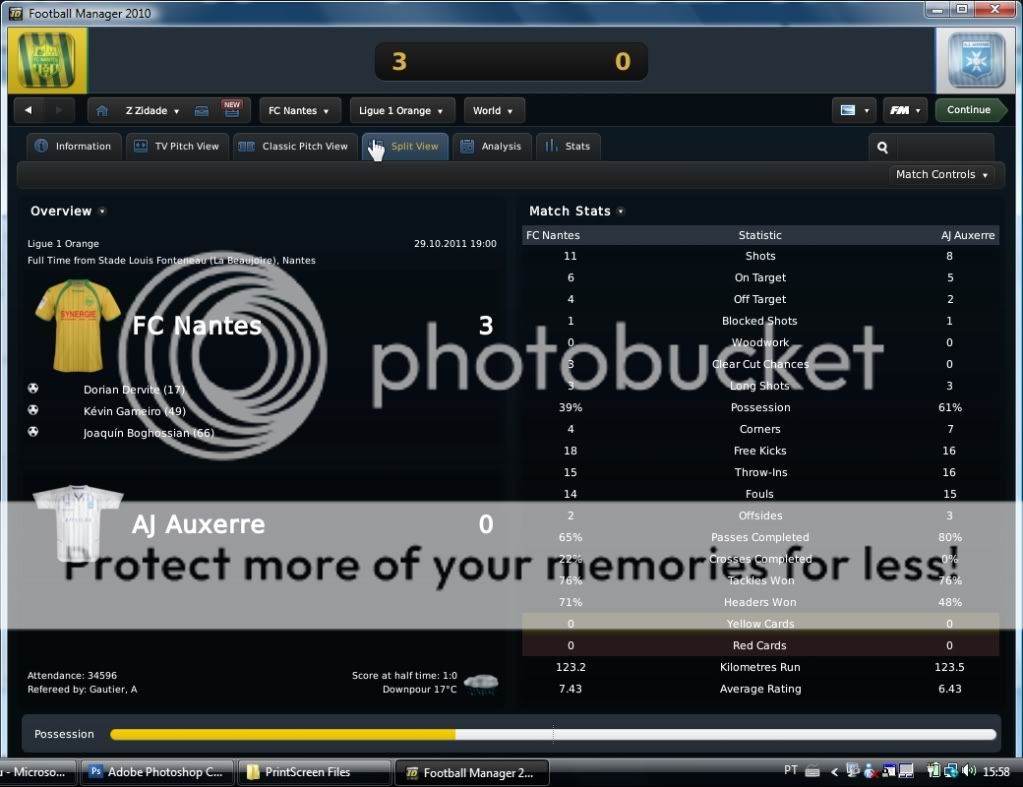Click the AJ Auxerre club crest
The width and height of the screenshot is (1023, 787).
point(976,61)
